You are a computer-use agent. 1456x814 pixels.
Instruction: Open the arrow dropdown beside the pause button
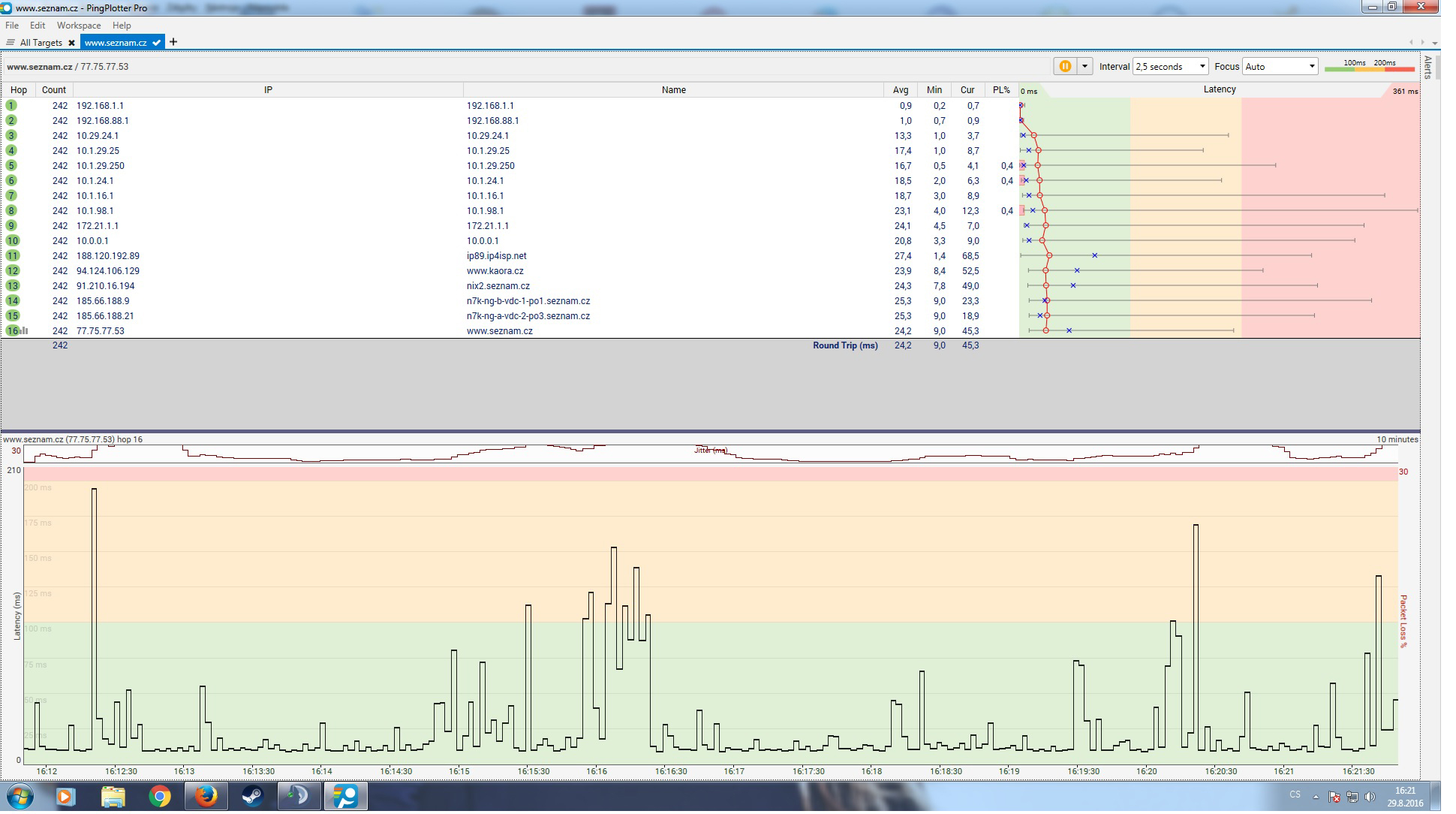click(x=1084, y=67)
